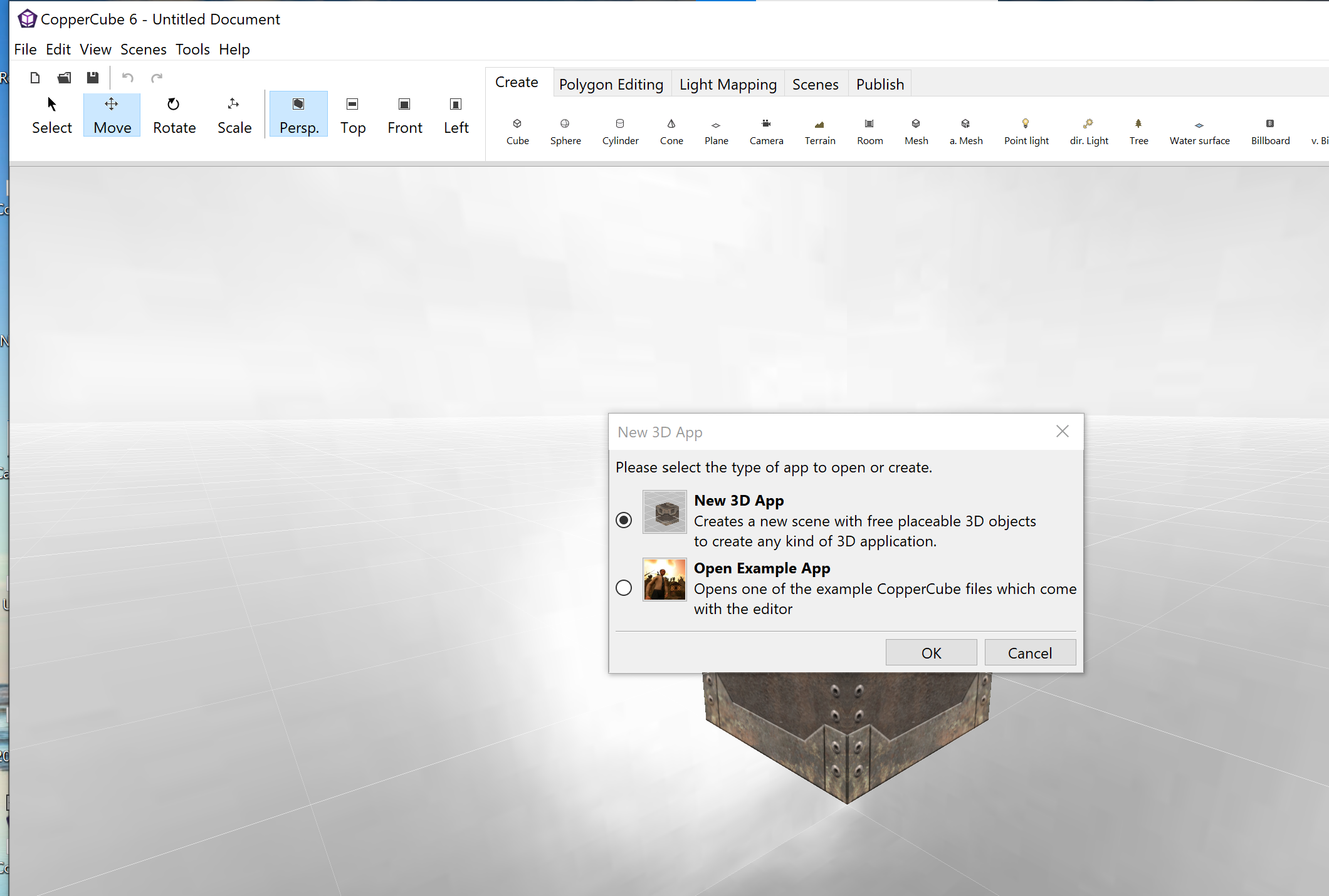Open the Edit menu
This screenshot has height=896, width=1329.
(58, 49)
